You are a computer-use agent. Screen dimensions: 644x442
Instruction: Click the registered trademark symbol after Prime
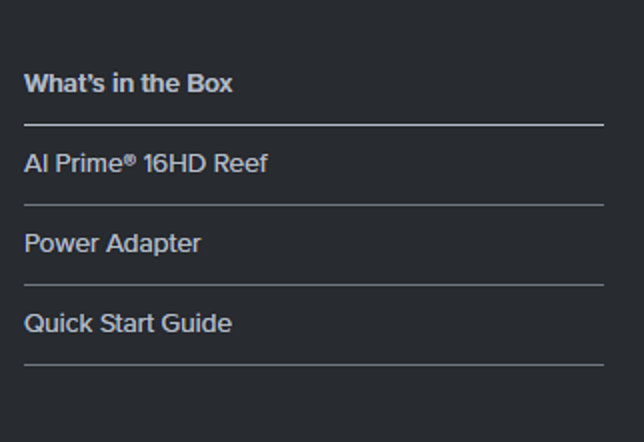(x=129, y=160)
